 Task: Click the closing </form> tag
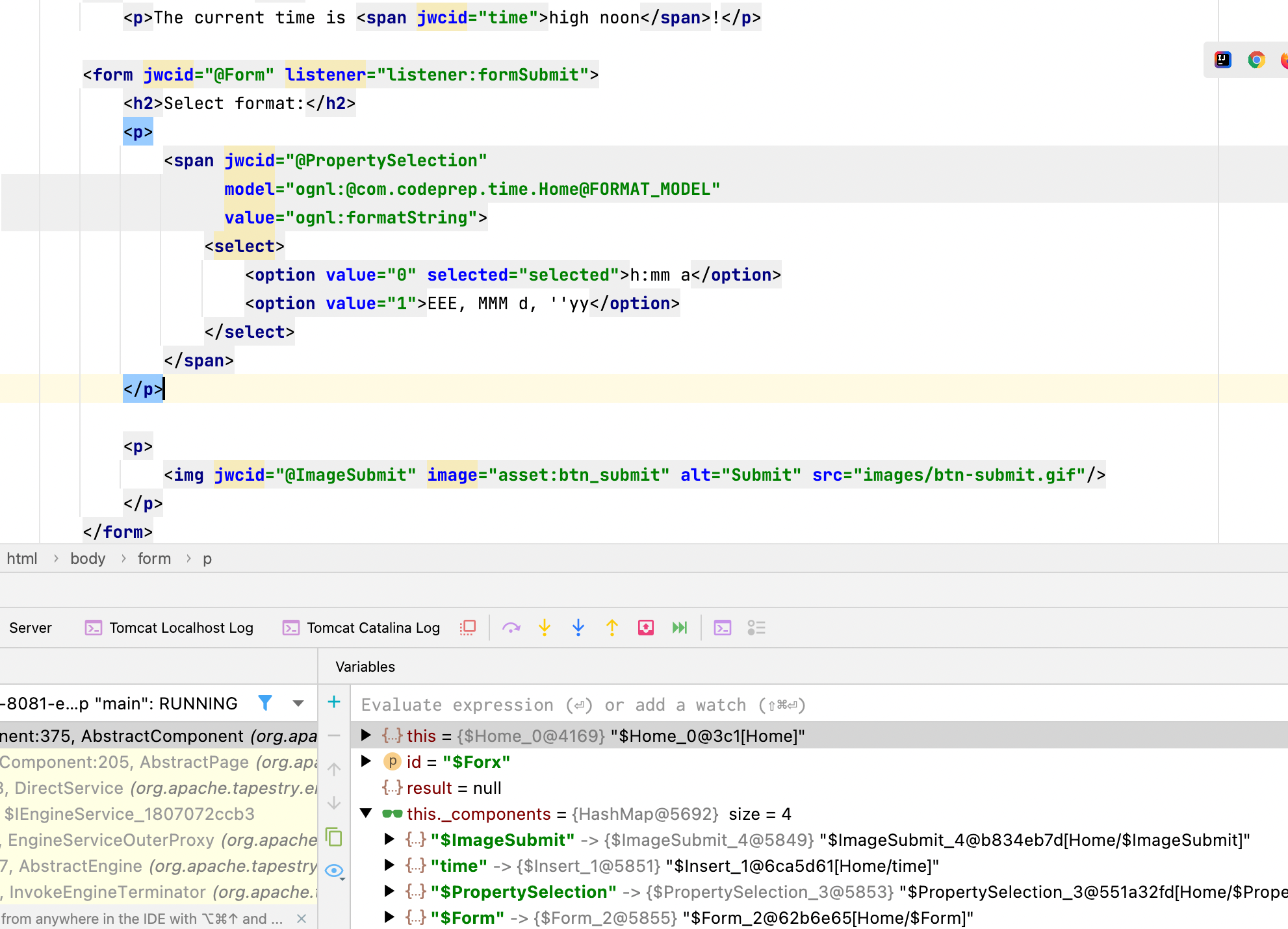coord(118,532)
